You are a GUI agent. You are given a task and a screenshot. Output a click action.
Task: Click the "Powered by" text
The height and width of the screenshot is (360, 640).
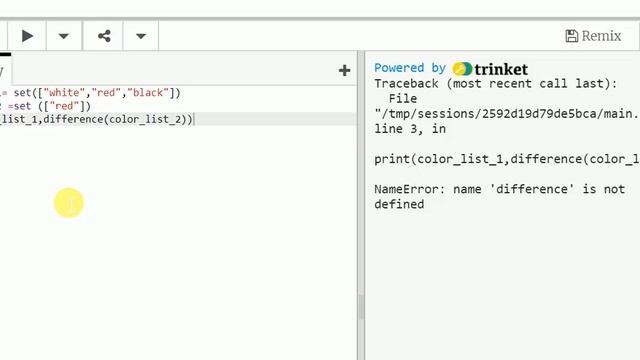coord(410,68)
